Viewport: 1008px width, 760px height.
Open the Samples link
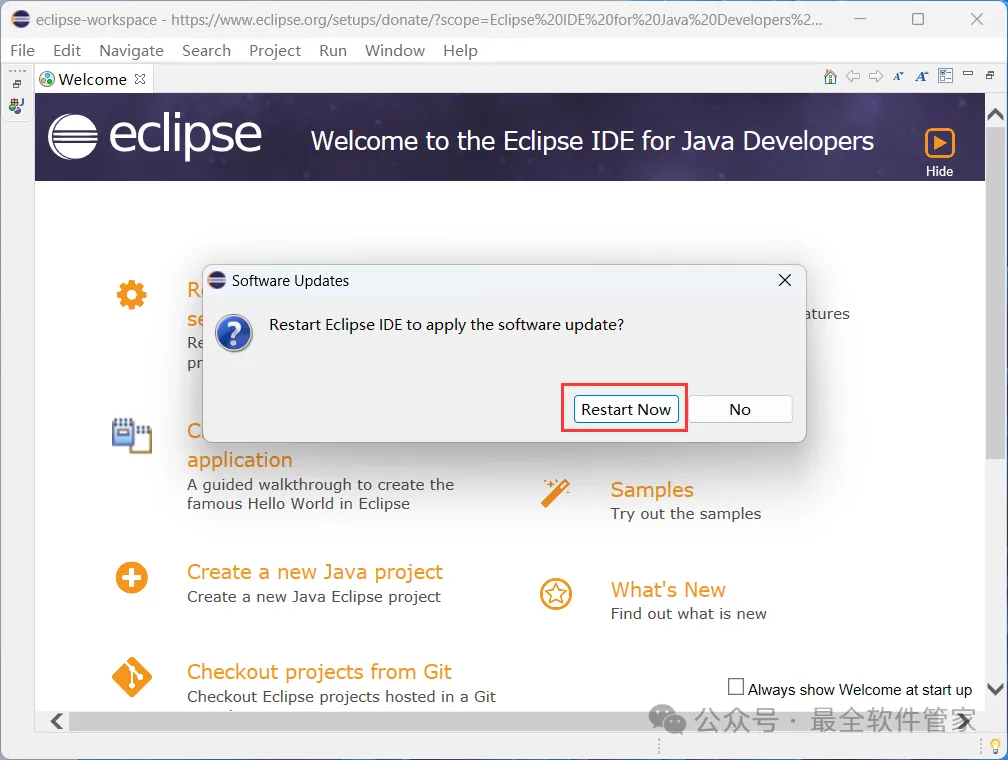coord(652,490)
